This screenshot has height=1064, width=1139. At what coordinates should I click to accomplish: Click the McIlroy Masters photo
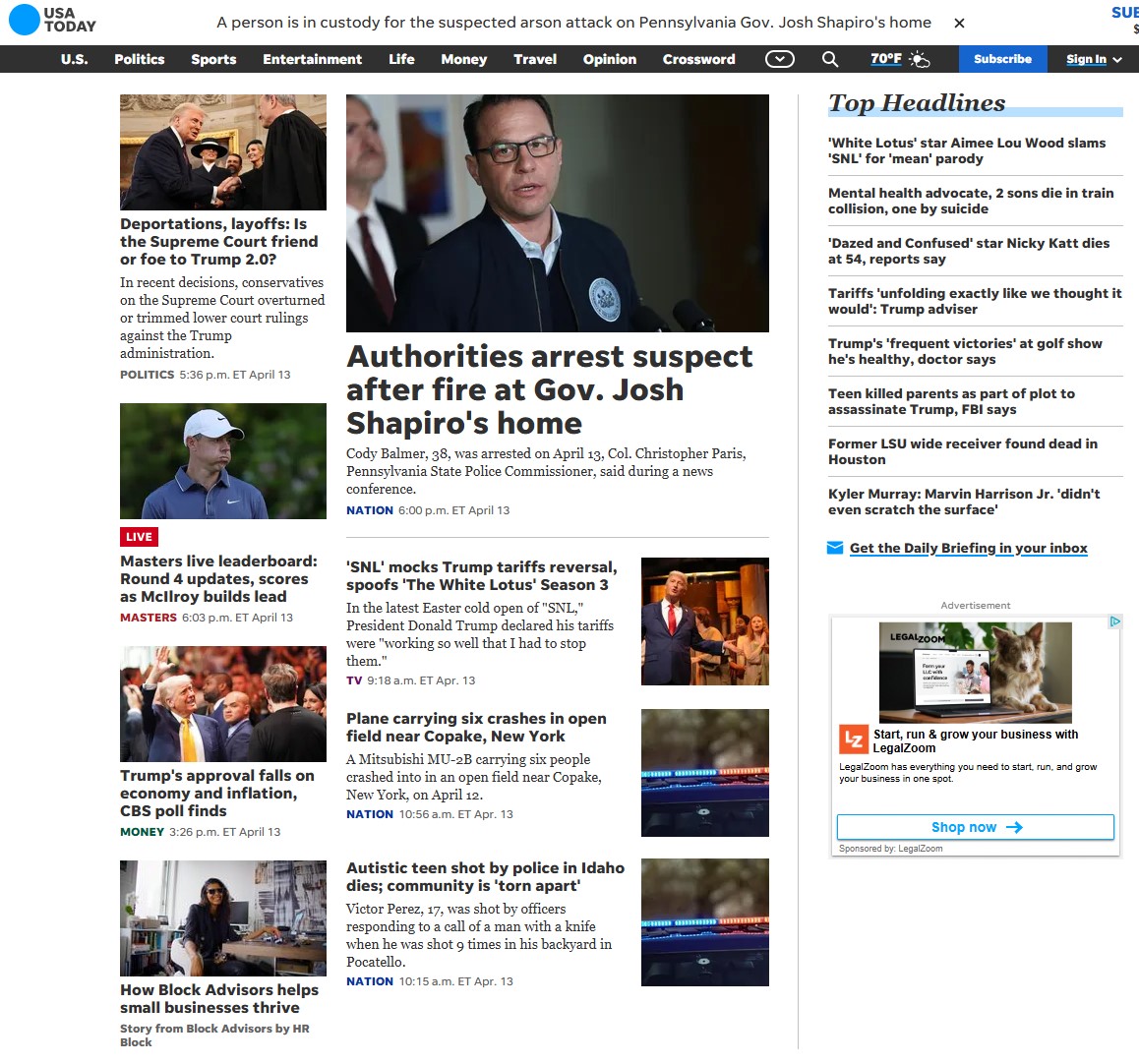(x=223, y=461)
